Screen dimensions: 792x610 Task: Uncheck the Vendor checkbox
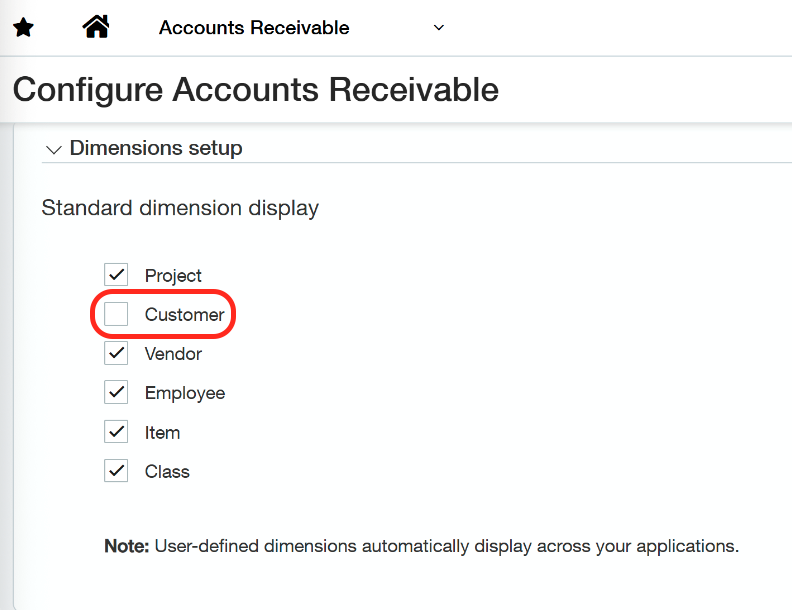(x=117, y=353)
